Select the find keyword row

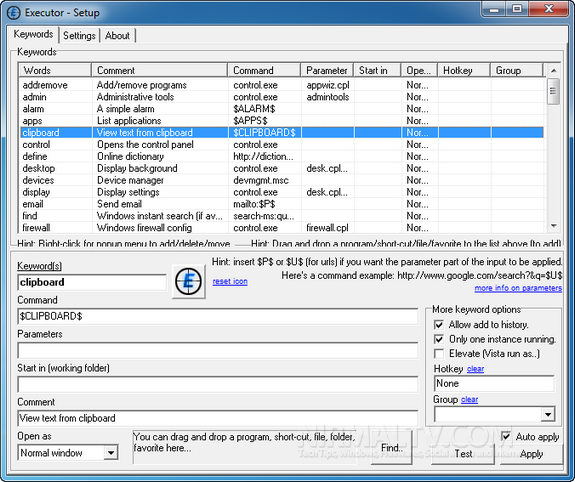click(x=282, y=216)
